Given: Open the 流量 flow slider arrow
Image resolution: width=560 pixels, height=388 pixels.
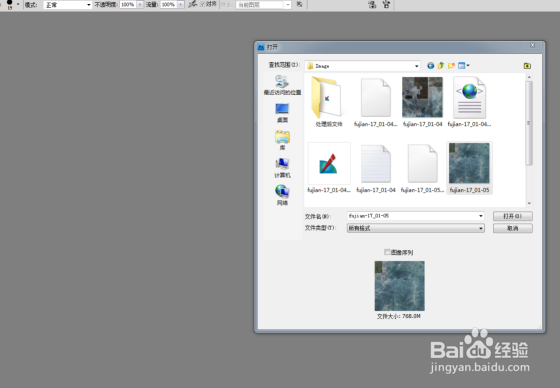Looking at the screenshot, I should tap(181, 5).
